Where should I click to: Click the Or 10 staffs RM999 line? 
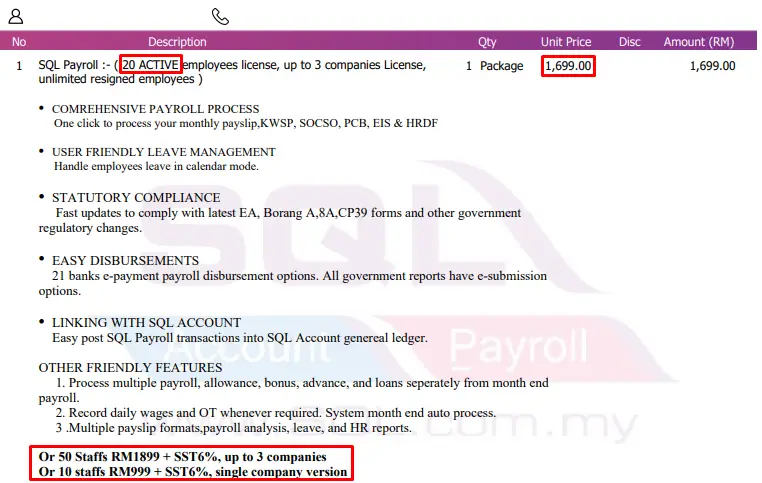[193, 472]
